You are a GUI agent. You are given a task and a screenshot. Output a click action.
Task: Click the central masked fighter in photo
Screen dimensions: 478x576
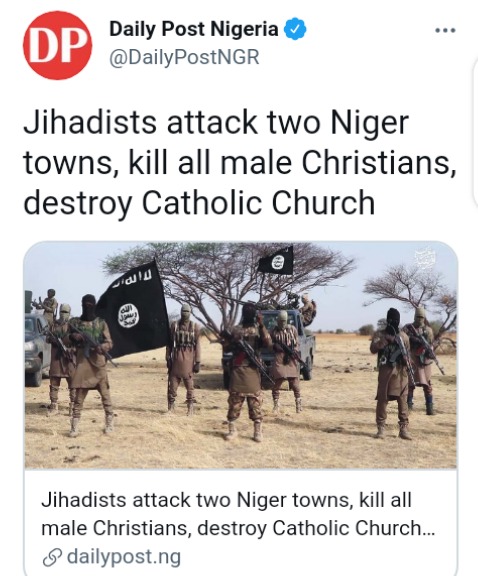coord(245,371)
